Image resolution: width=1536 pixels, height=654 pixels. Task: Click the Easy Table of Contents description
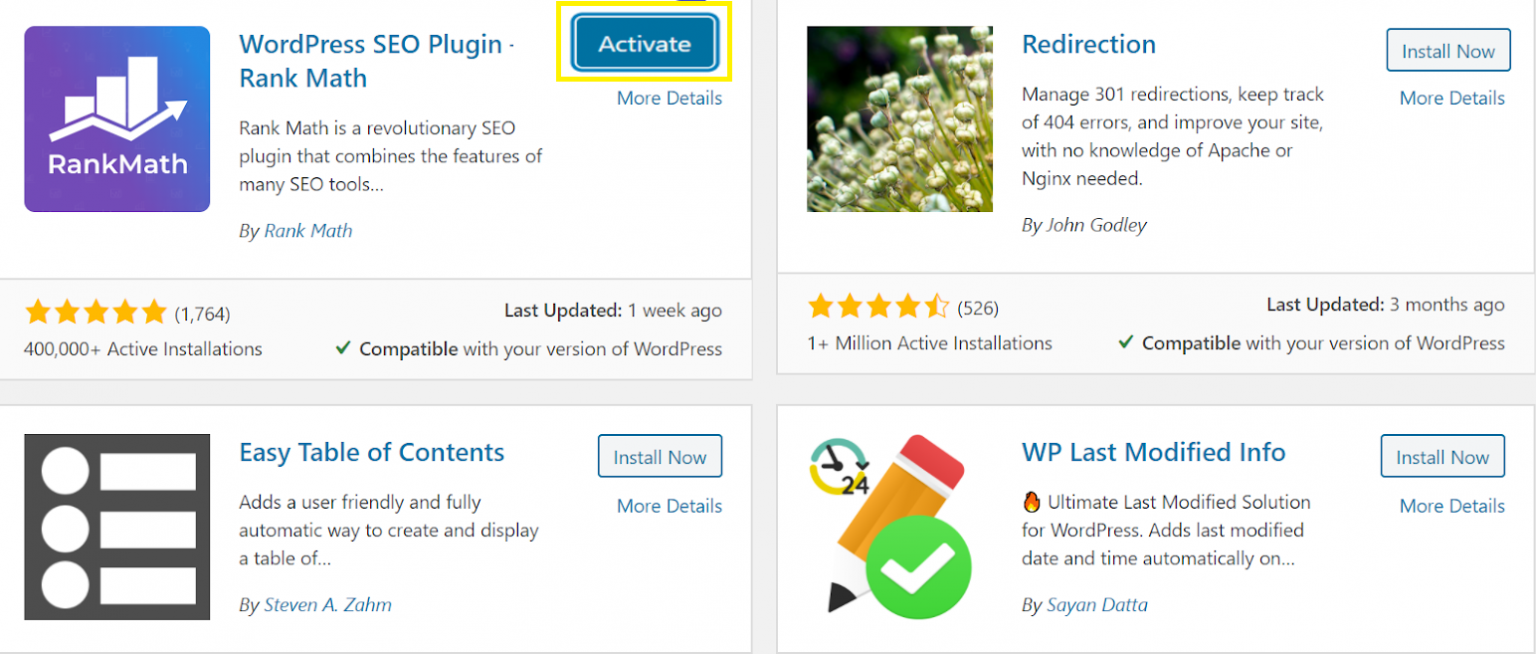[389, 530]
